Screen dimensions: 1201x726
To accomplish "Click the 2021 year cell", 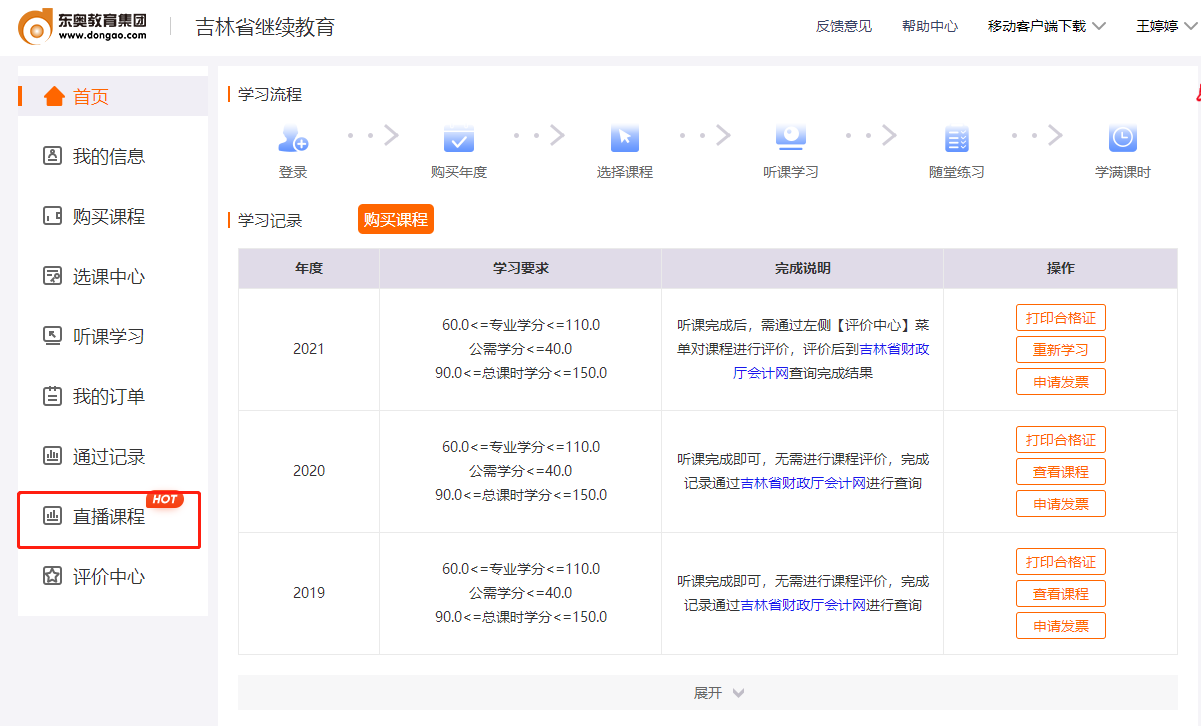I will [x=309, y=350].
